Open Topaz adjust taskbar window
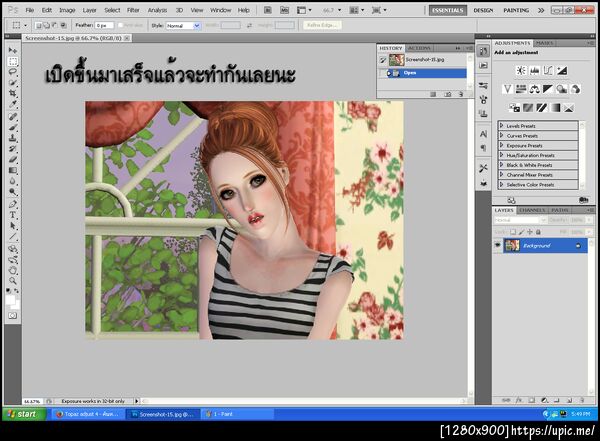The height and width of the screenshot is (441, 600). (87, 414)
